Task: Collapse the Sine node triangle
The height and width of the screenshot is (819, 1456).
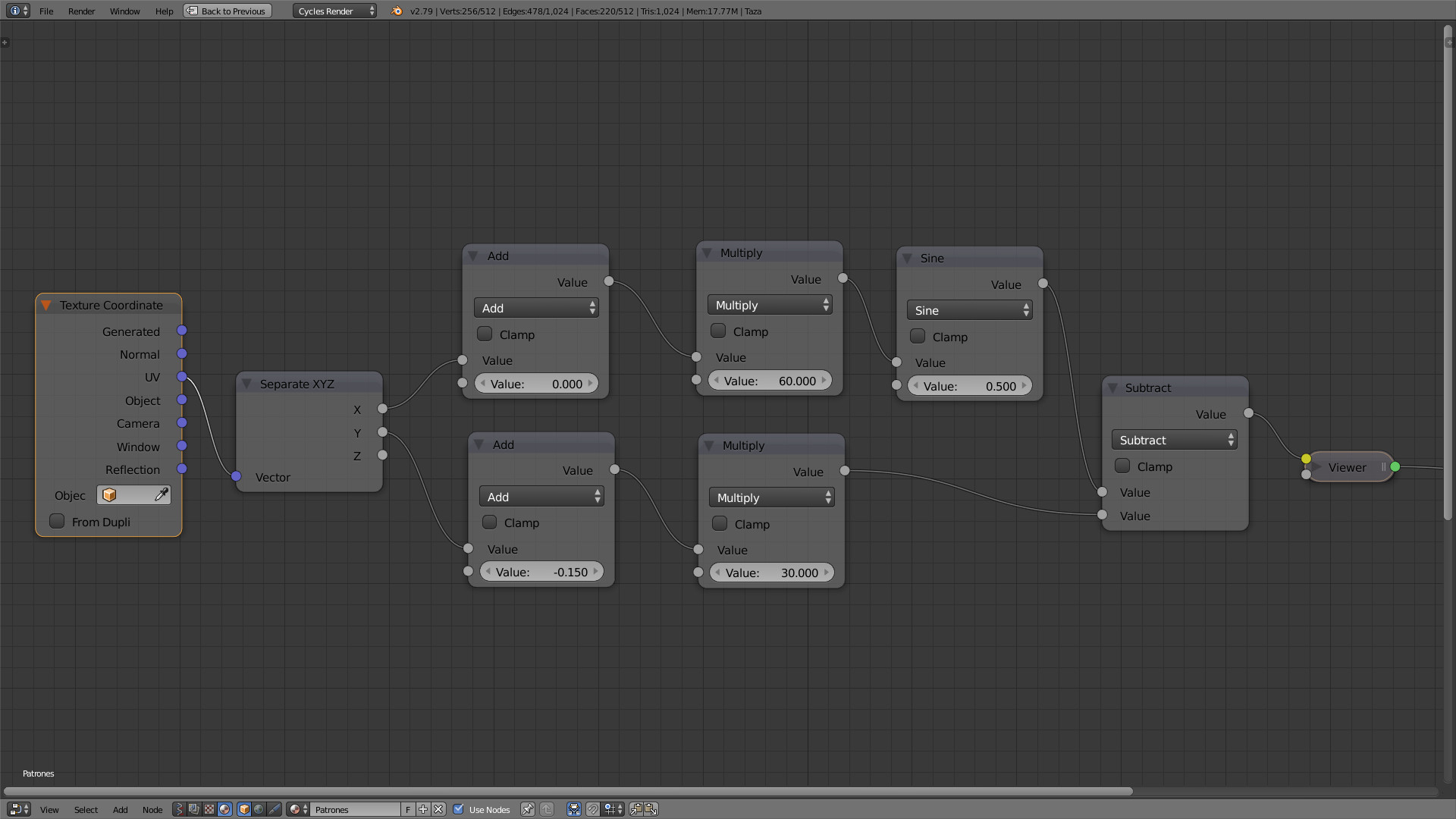Action: coord(907,258)
